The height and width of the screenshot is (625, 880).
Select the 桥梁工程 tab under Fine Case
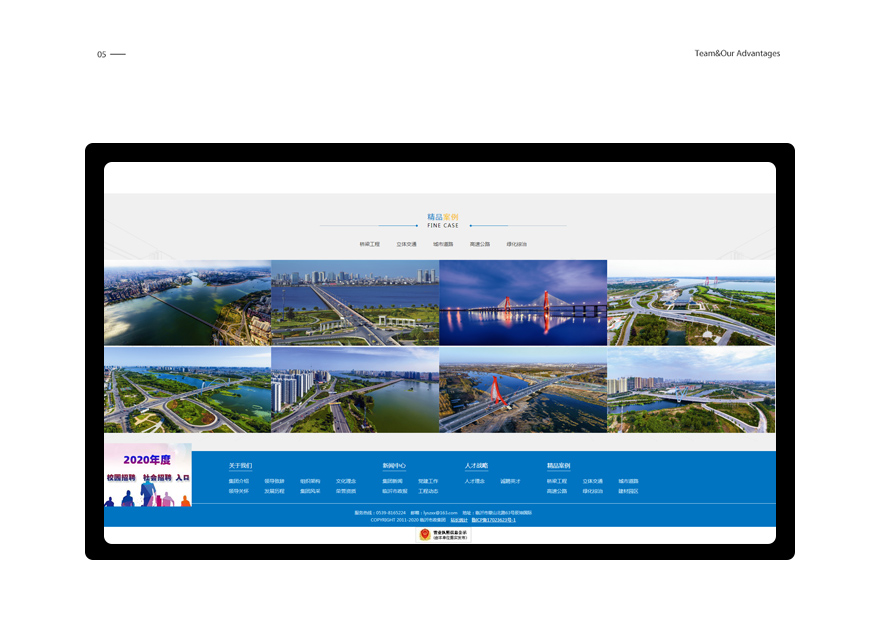[x=370, y=244]
